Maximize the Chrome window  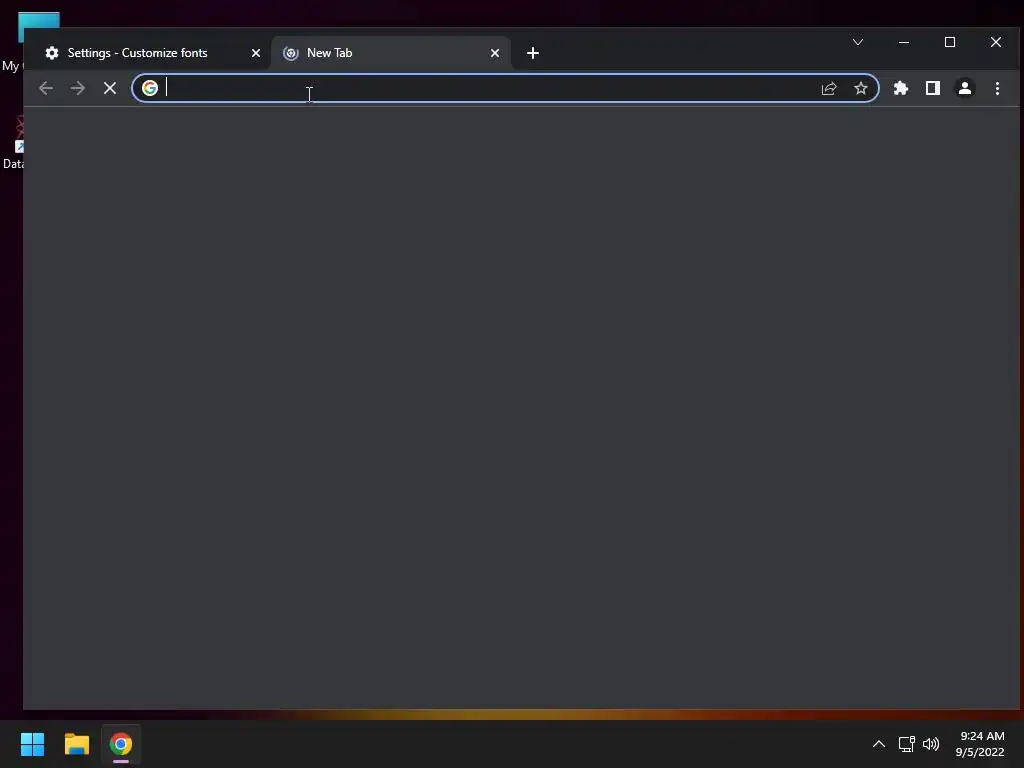pos(950,42)
